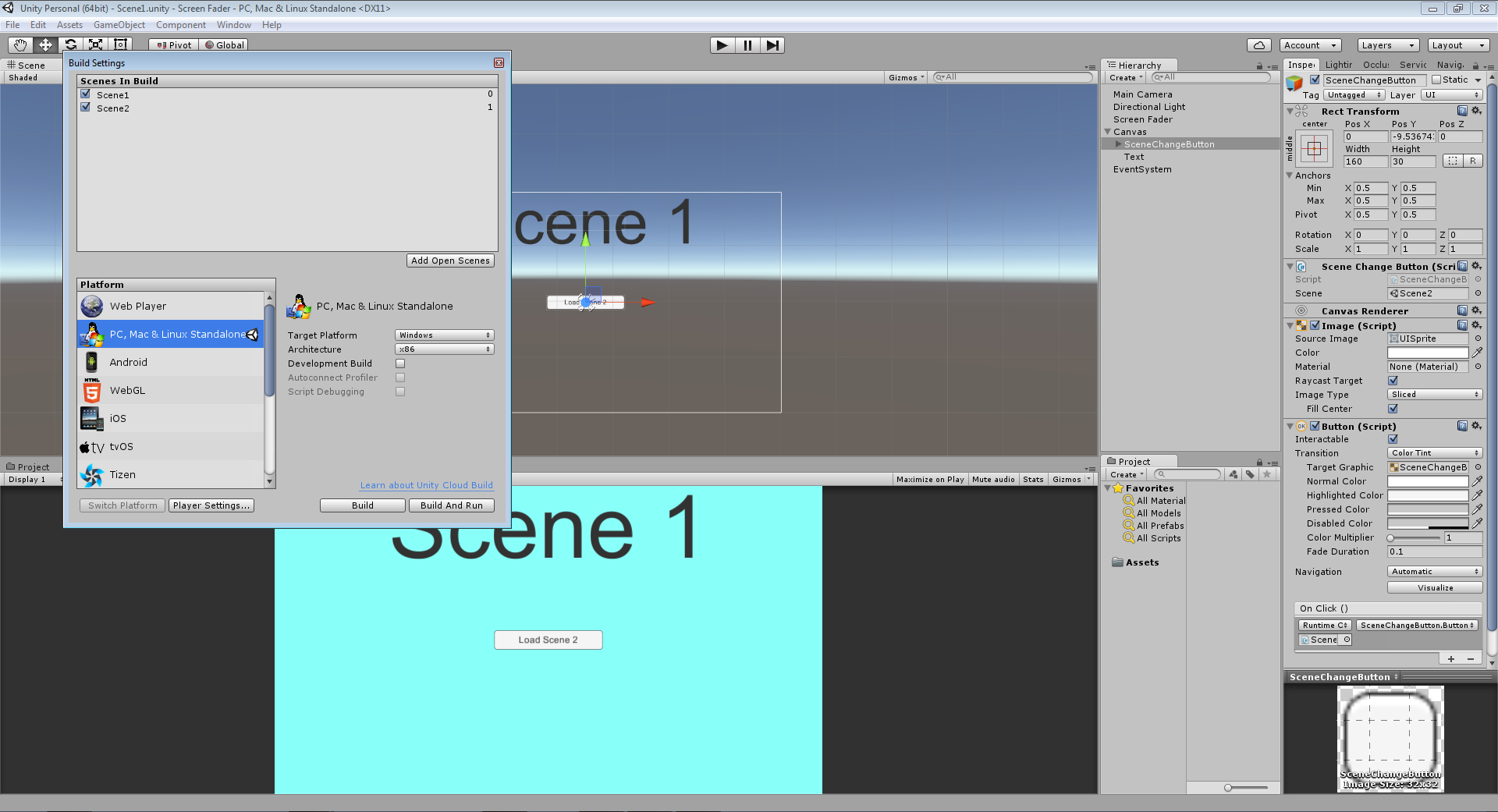This screenshot has width=1498, height=812.
Task: Pick the Image Color with eyedropper
Action: [1477, 353]
